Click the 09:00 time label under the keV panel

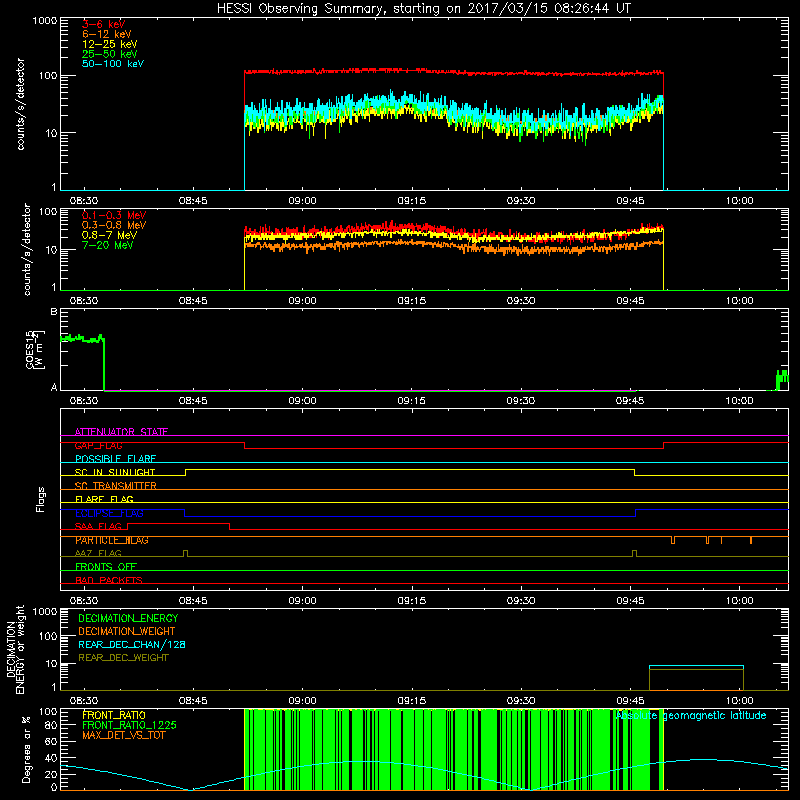pyautogui.click(x=302, y=201)
